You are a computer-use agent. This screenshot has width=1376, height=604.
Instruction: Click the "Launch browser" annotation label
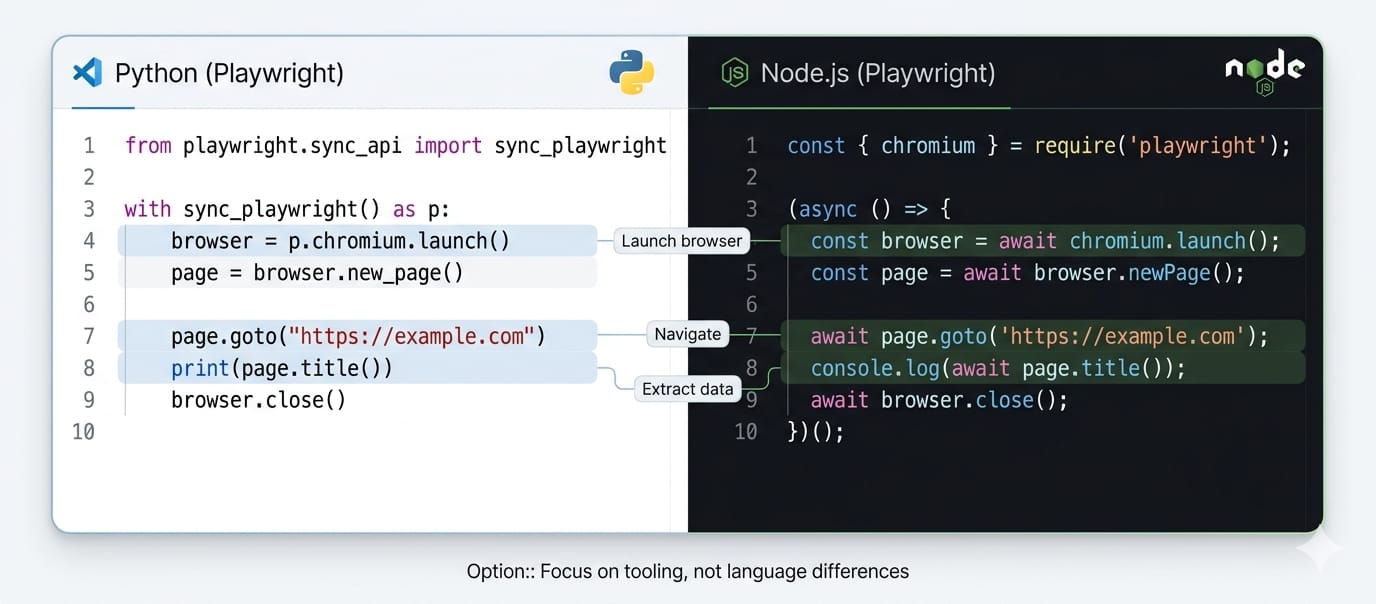(682, 241)
